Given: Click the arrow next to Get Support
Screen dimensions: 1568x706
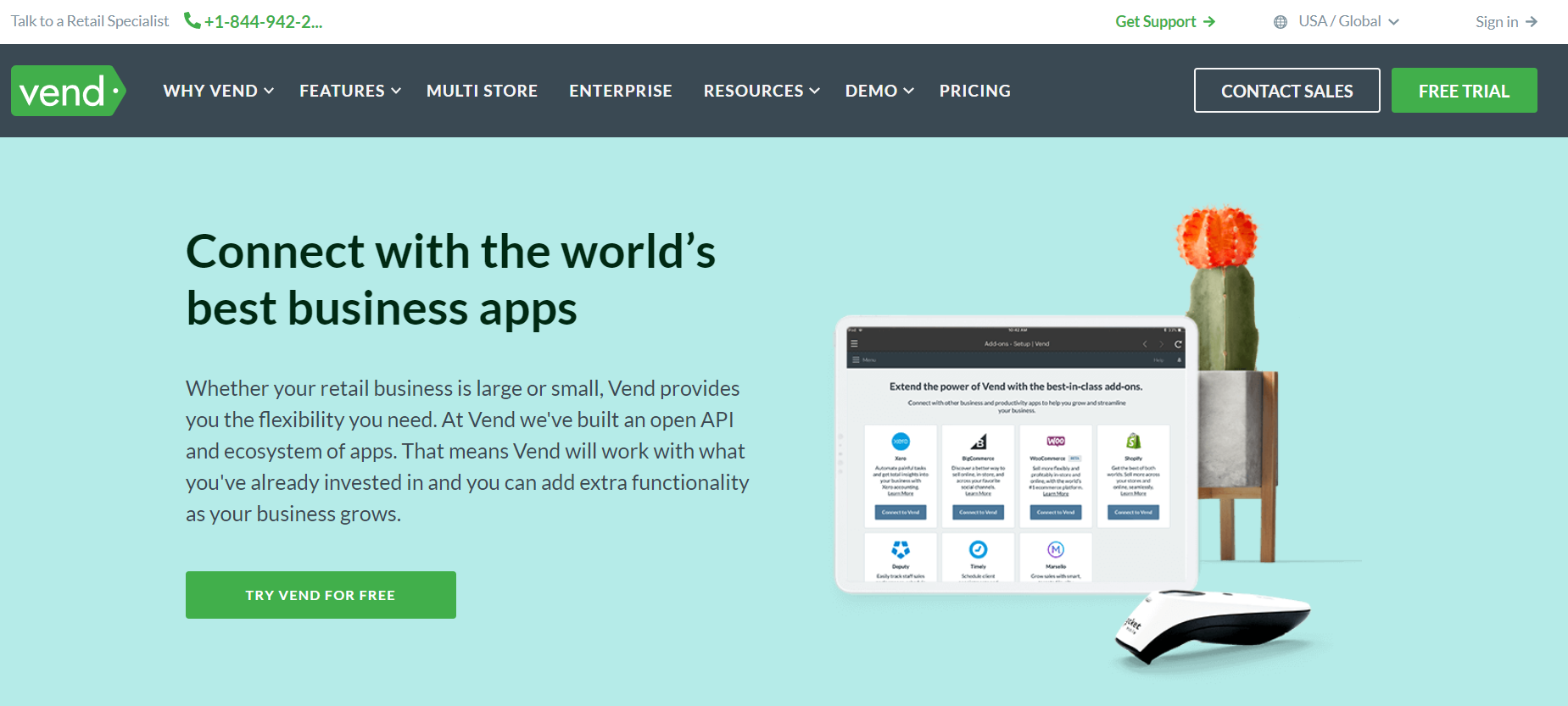Looking at the screenshot, I should coord(1209,22).
